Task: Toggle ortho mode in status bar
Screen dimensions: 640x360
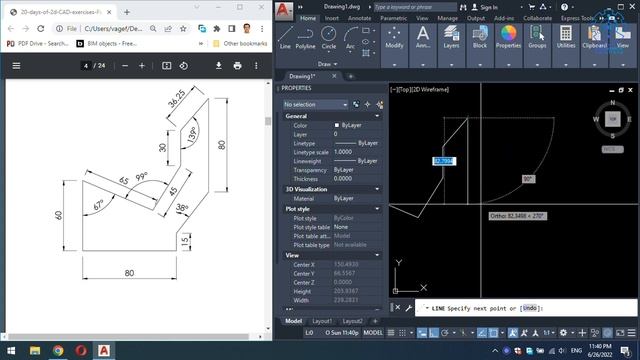Action: [x=433, y=333]
